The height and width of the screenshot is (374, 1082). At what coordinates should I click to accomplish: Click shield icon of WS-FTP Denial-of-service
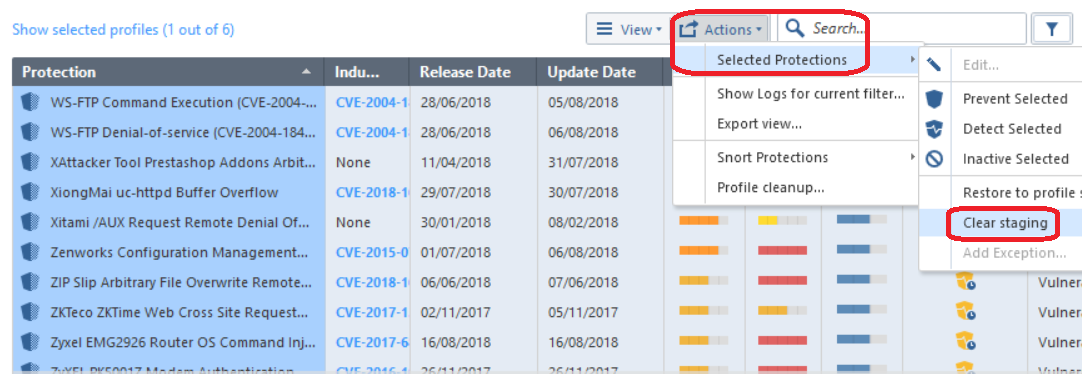[x=30, y=132]
